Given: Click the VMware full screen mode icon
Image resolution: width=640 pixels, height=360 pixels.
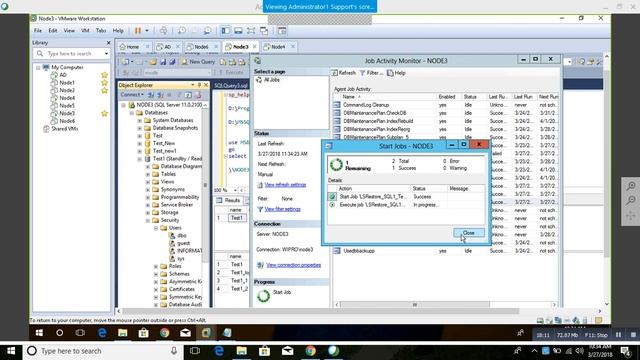Looking at the screenshot, I should pyautogui.click(x=251, y=31).
